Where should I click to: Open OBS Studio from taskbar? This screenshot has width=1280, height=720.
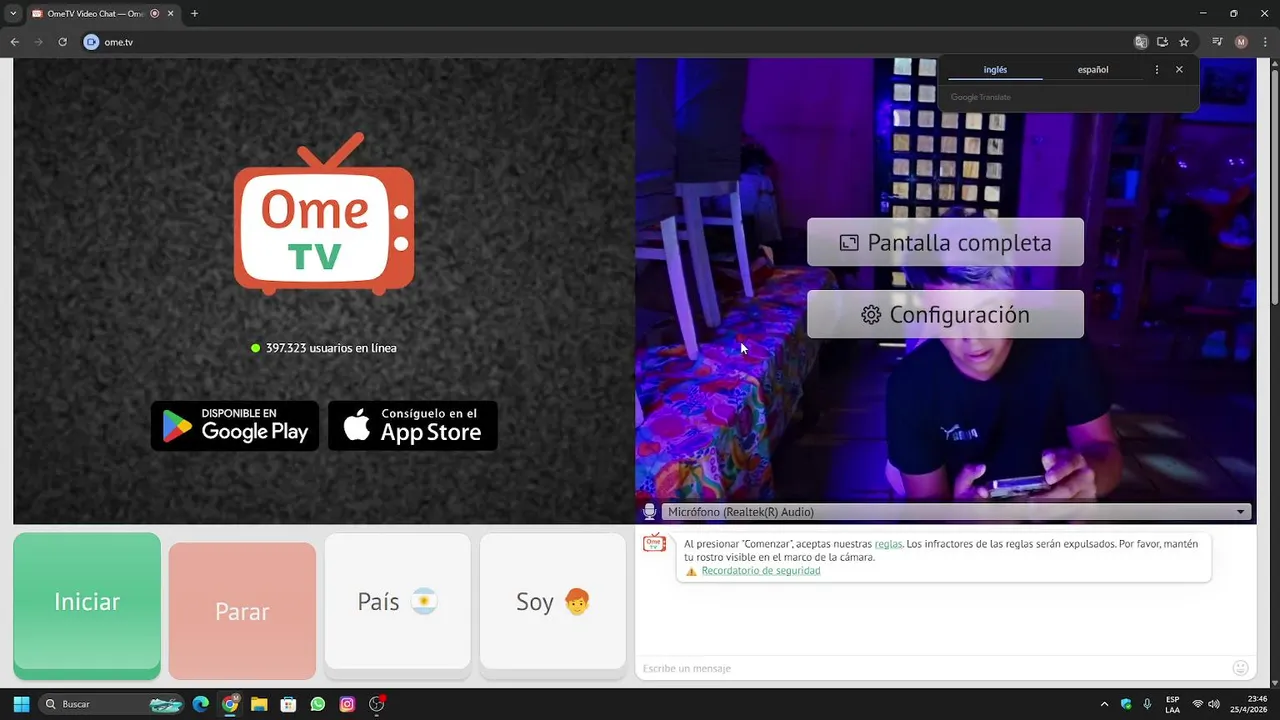click(377, 704)
